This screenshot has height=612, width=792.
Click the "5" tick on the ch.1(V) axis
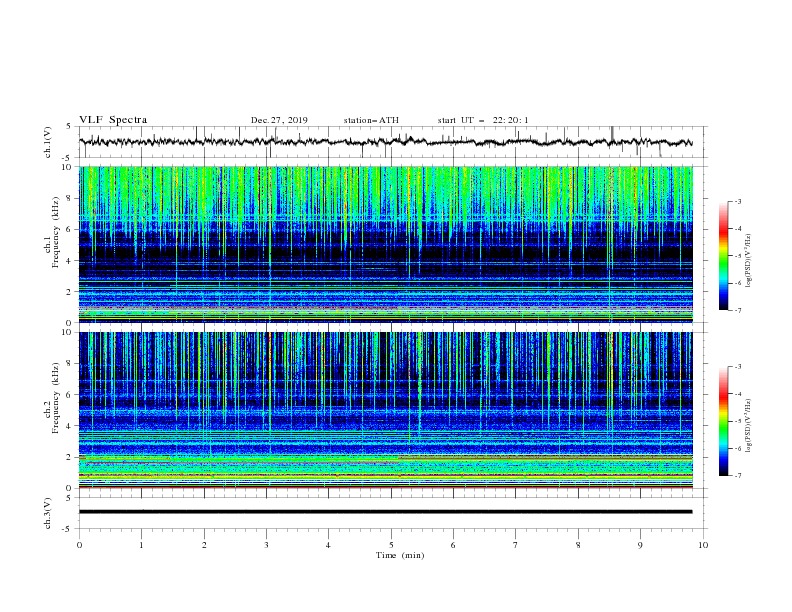coord(69,127)
